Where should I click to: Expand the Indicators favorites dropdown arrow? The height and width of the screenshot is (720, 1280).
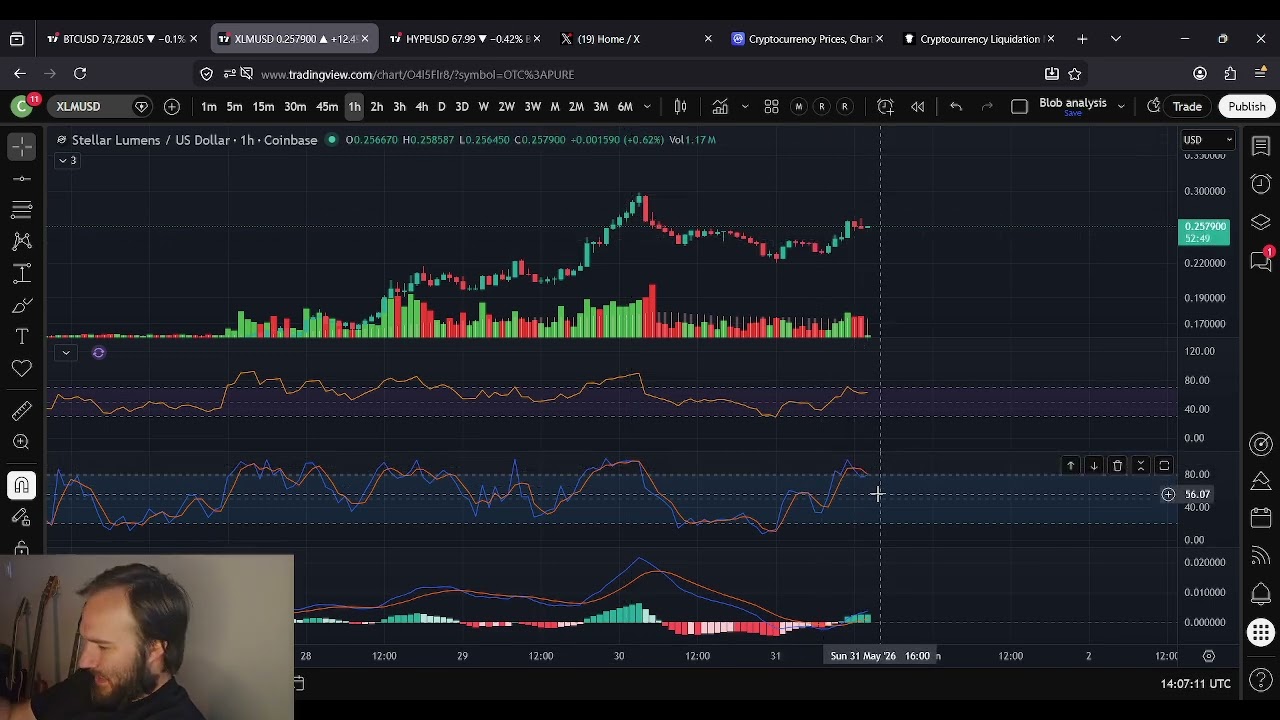click(744, 106)
